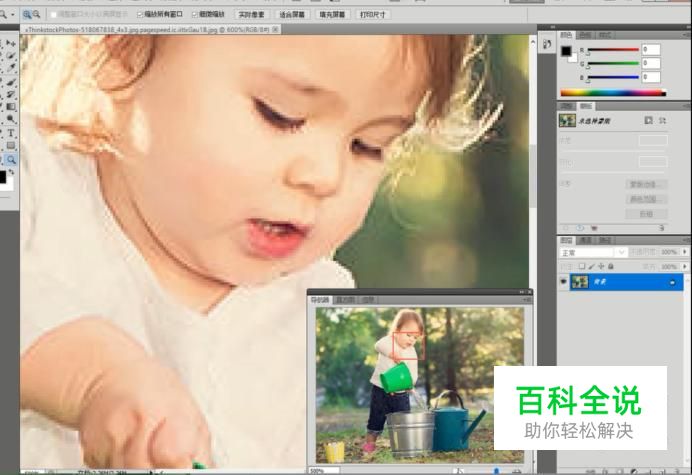Click the red R slider track
692x475 pixels.
(x=613, y=50)
